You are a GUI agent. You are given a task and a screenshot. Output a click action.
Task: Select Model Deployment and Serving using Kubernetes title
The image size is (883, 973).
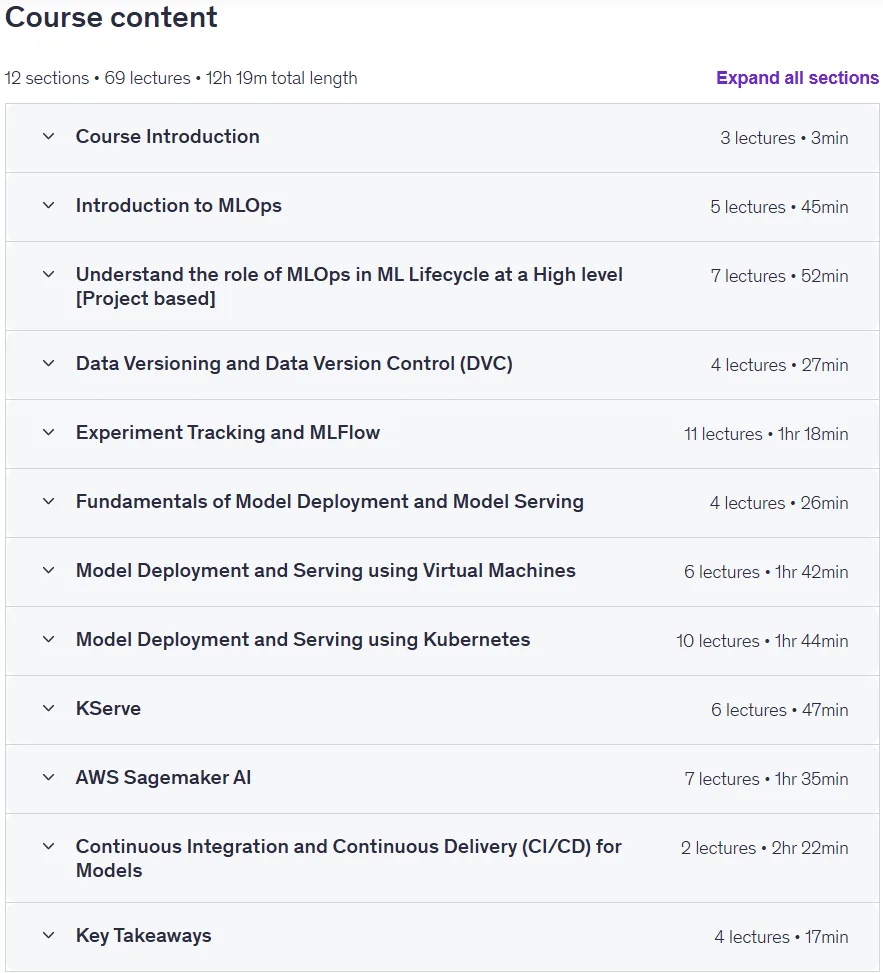coord(303,639)
